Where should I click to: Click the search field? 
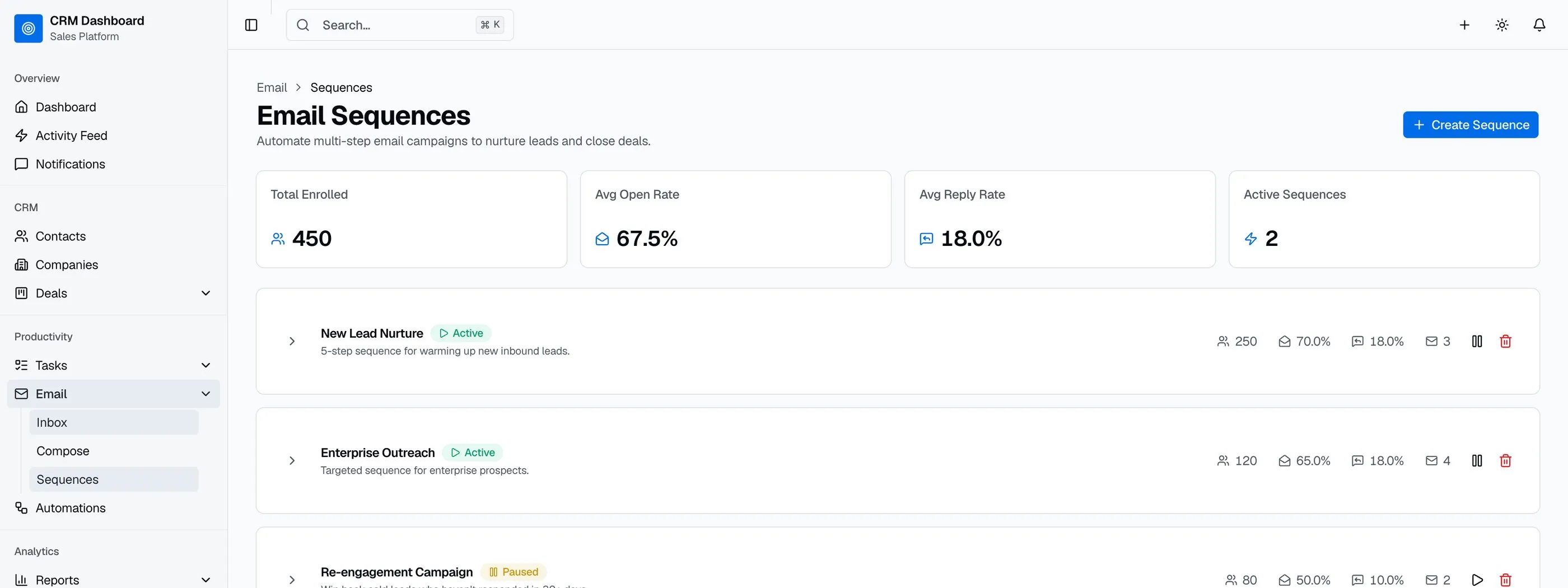399,25
